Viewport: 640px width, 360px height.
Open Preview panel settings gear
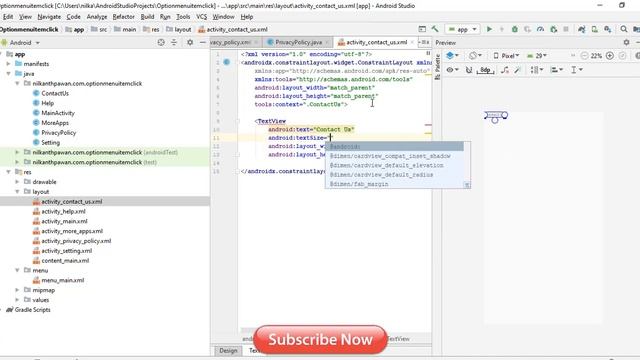click(627, 42)
